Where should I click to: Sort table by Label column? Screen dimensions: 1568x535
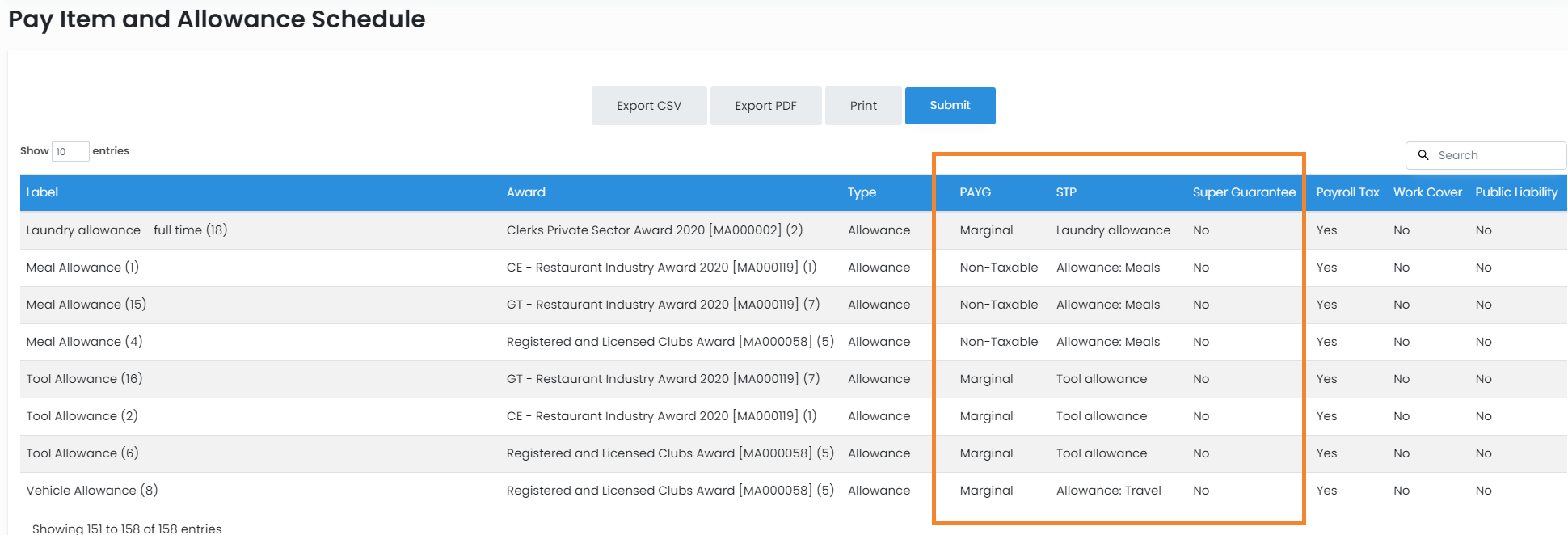click(x=42, y=192)
